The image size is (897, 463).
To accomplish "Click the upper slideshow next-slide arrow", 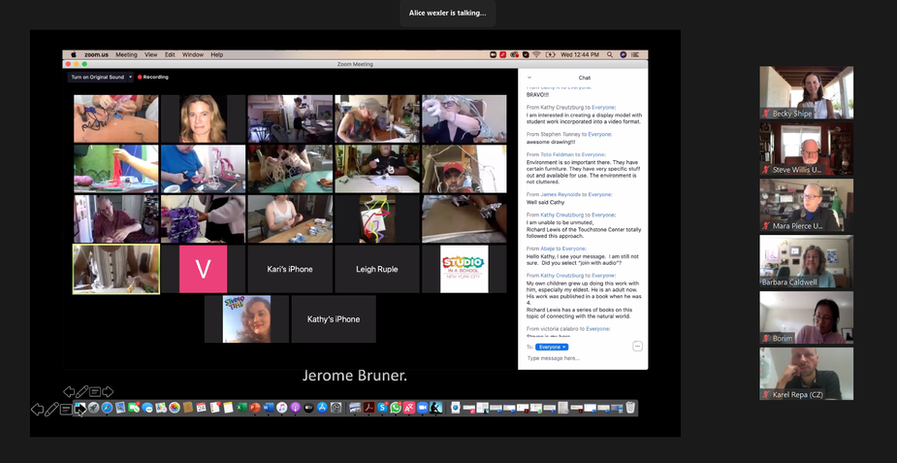I will [108, 391].
